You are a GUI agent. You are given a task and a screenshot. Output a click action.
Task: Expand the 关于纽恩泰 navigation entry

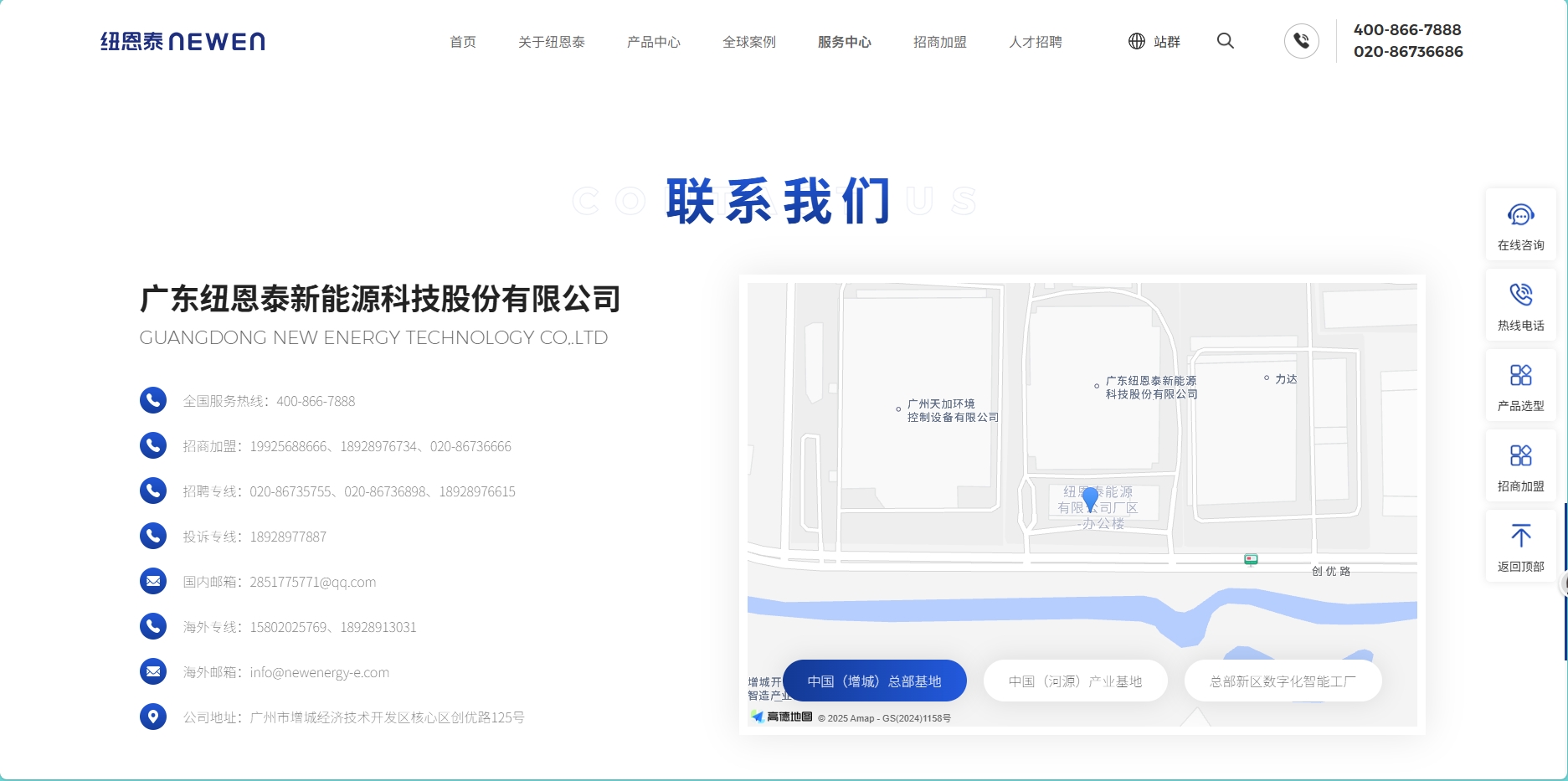[551, 42]
